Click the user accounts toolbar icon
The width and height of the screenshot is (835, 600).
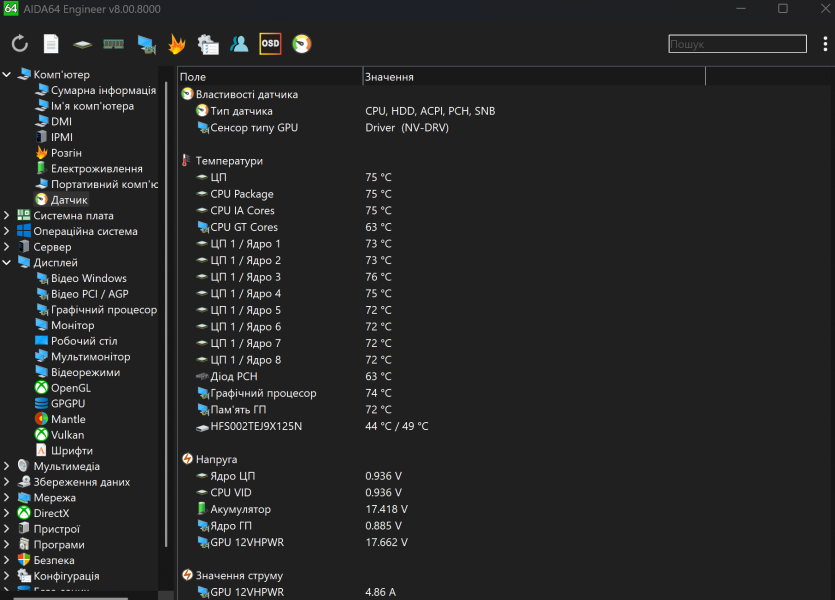pos(239,44)
